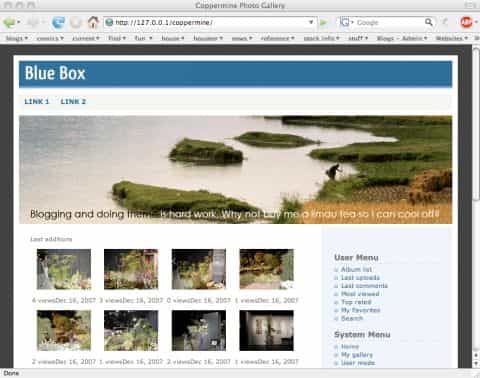Go to Home in the System Menu
Viewport: 480px width, 378px height.
point(350,347)
